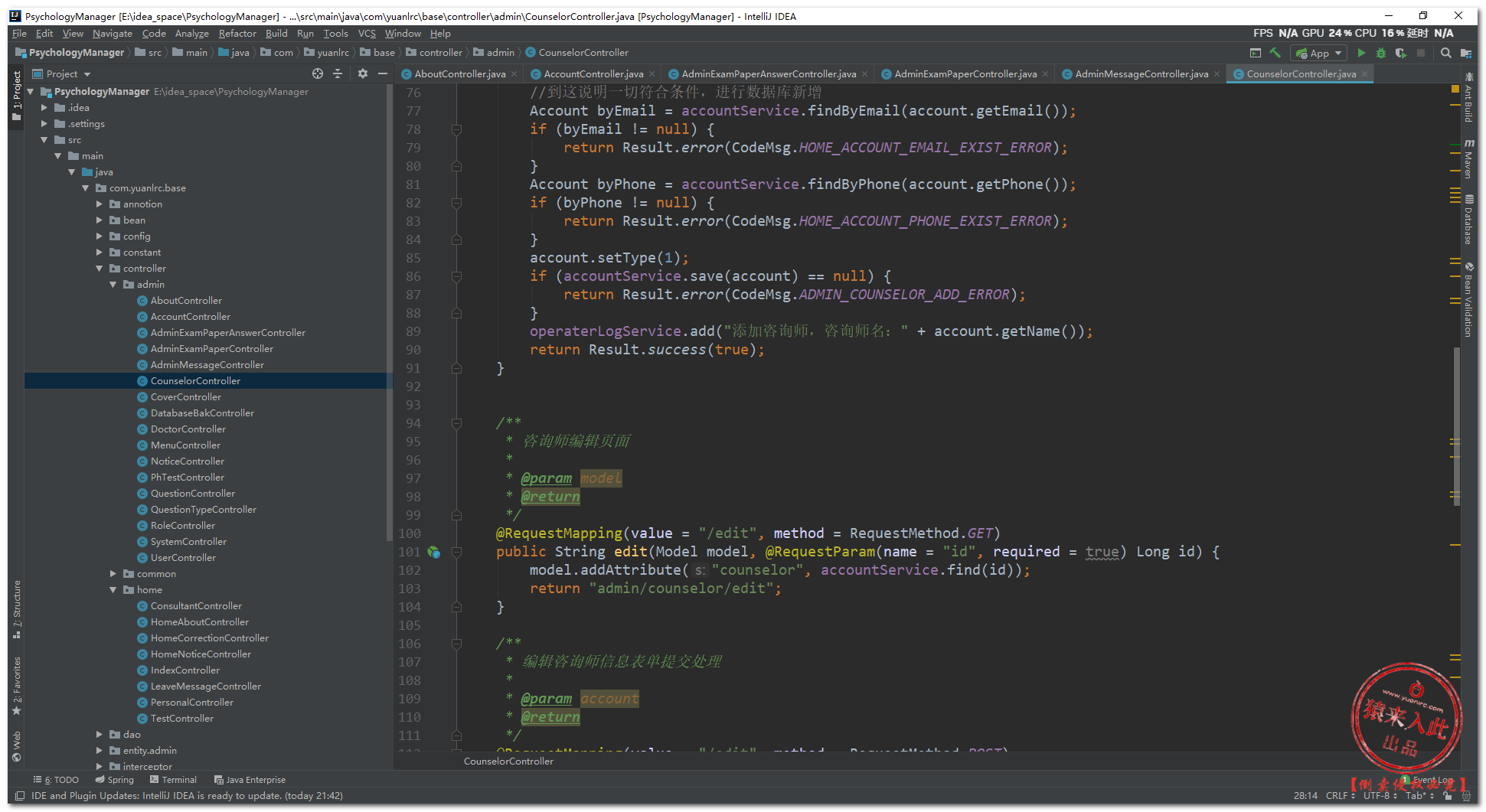1486x812 pixels.
Task: Open Project panel settings gear
Action: (x=363, y=73)
